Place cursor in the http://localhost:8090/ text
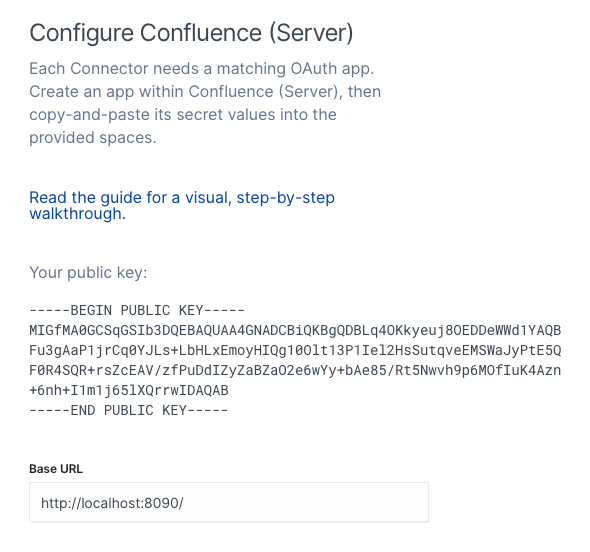This screenshot has height=552, width=590. (x=112, y=503)
